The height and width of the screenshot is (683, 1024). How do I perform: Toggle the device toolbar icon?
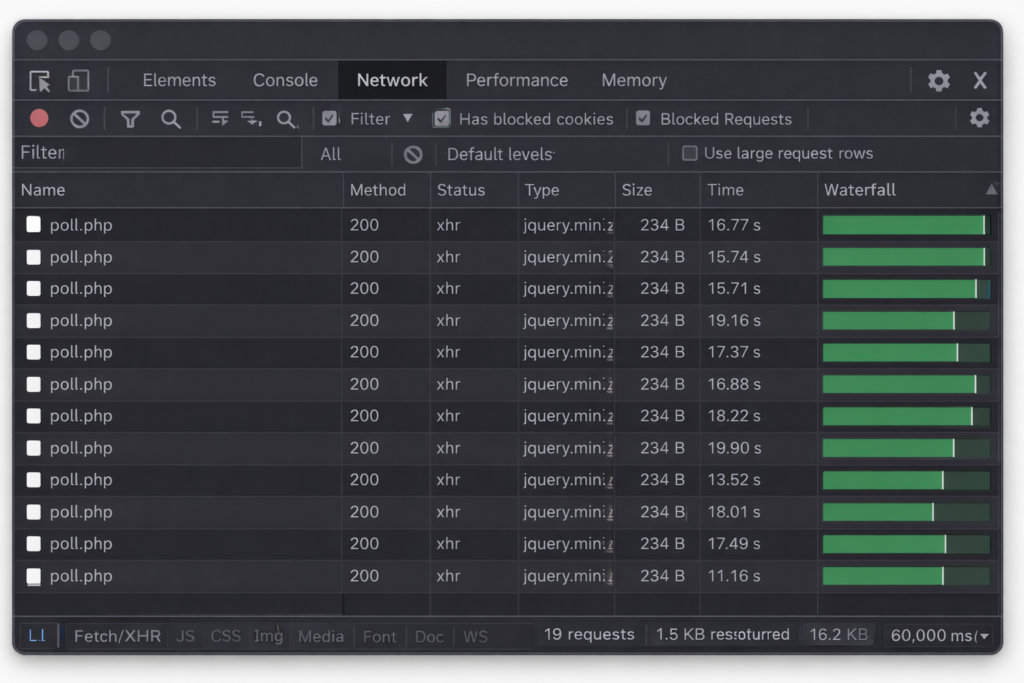[x=78, y=81]
